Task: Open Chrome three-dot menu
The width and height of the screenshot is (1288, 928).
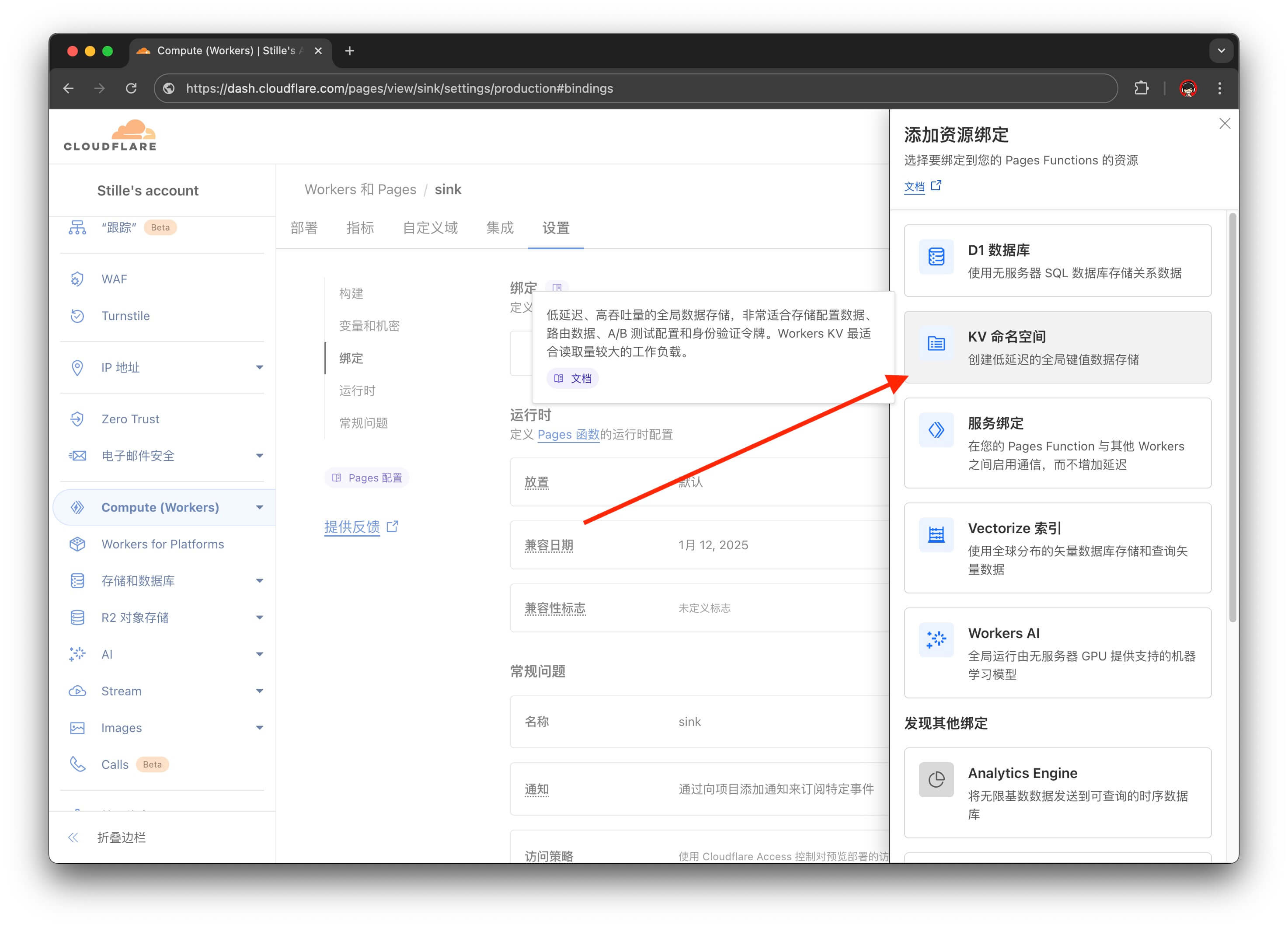Action: pyautogui.click(x=1219, y=88)
